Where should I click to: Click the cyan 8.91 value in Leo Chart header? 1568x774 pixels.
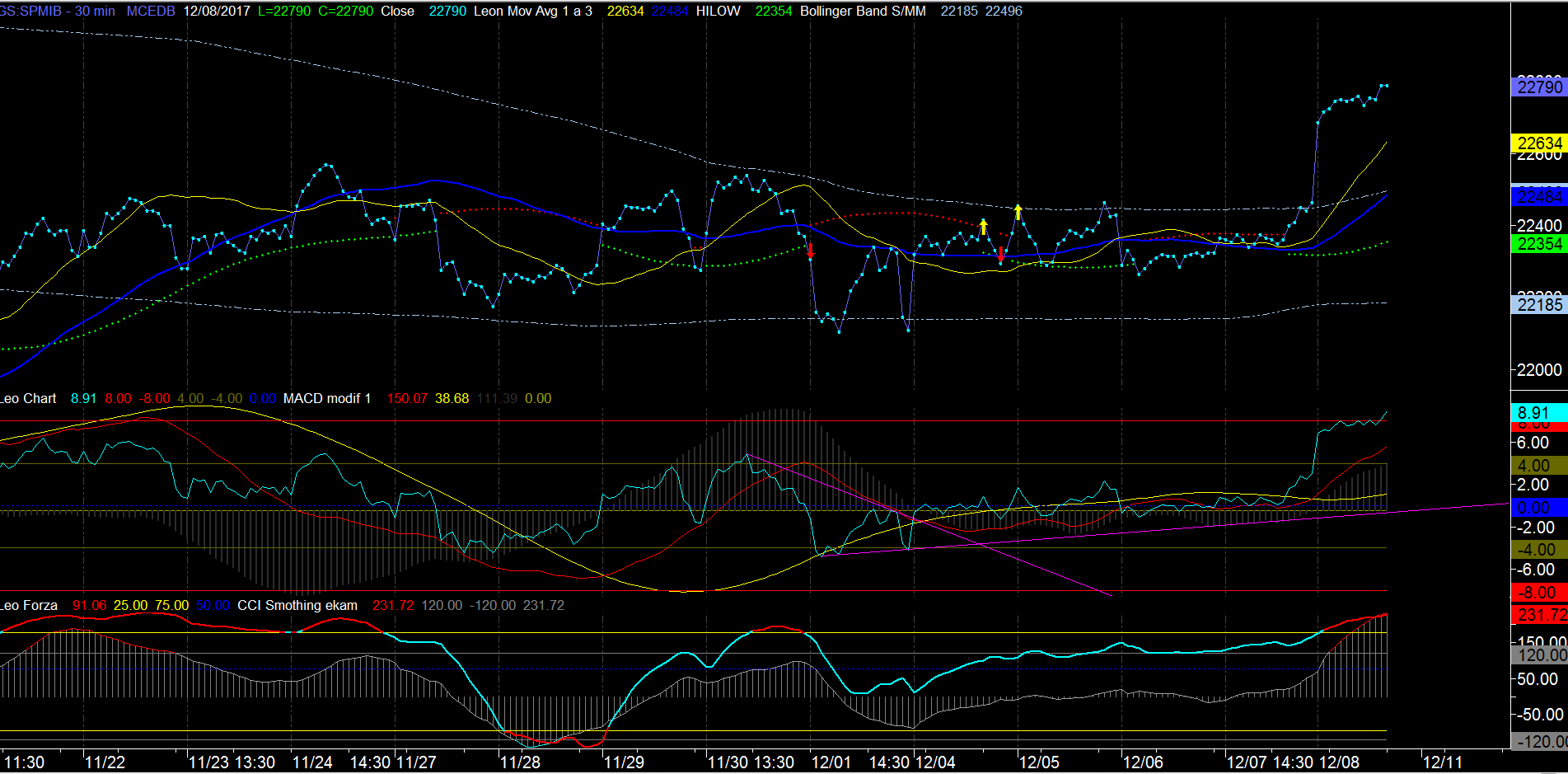click(83, 399)
